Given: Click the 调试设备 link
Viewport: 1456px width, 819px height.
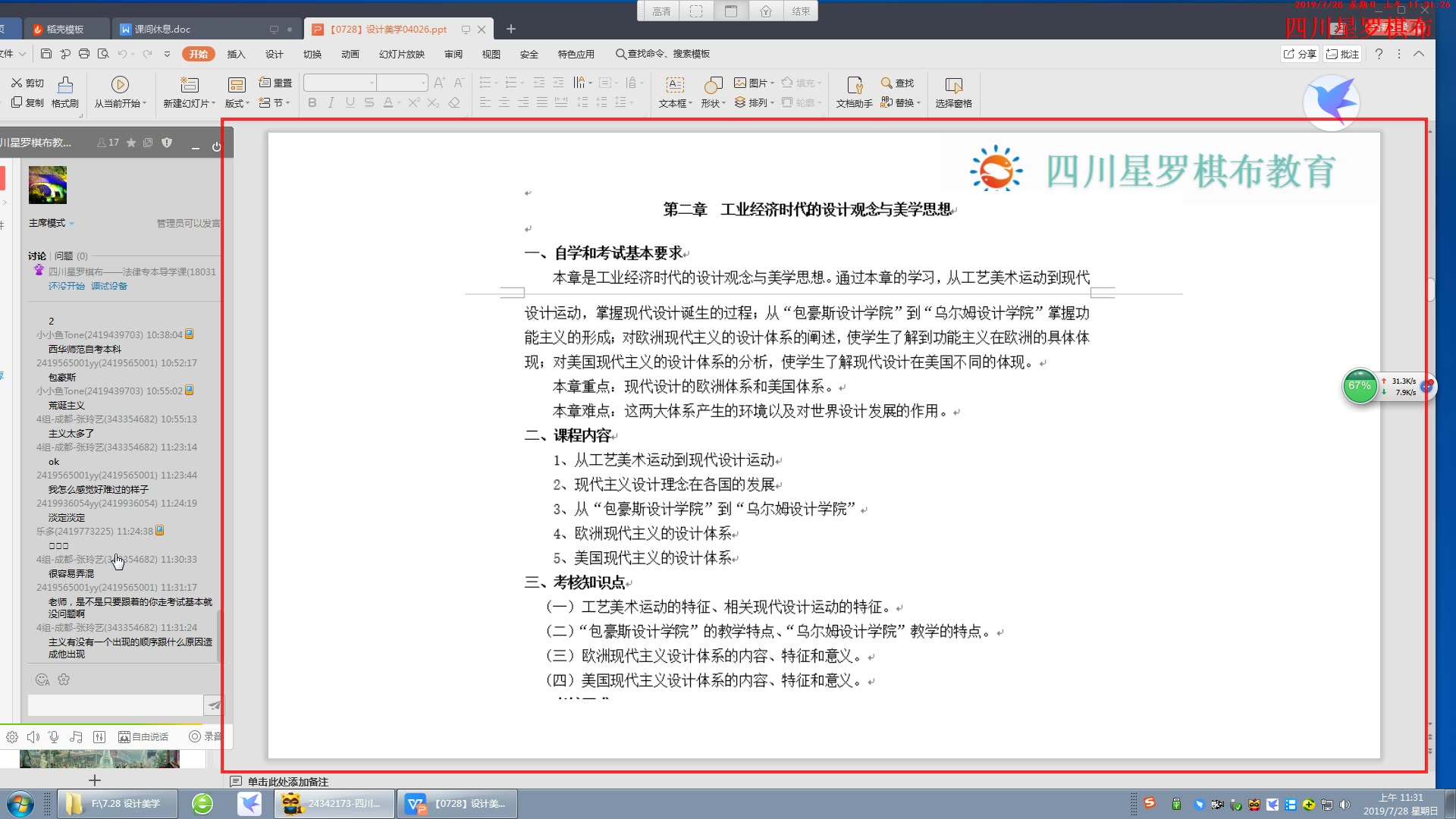Looking at the screenshot, I should click(109, 286).
